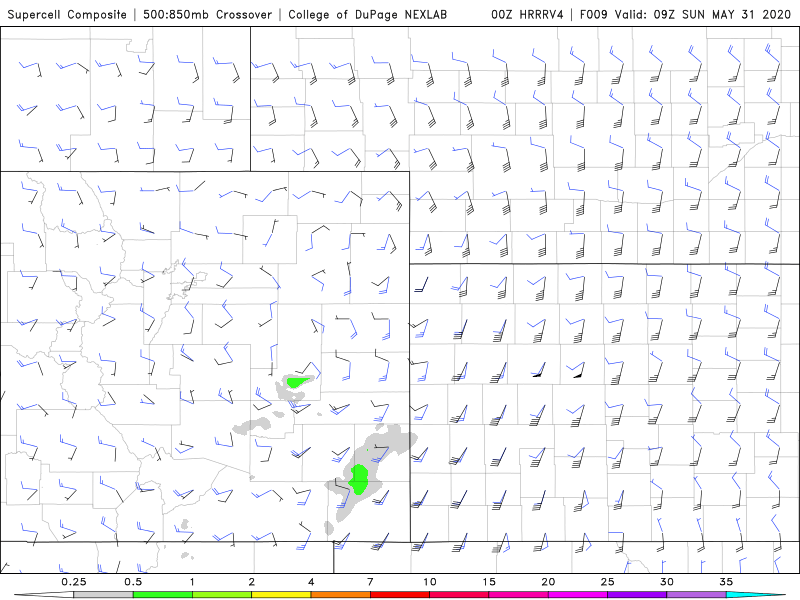Click the F009 forecast hour text
The image size is (800, 600).
pyautogui.click(x=593, y=15)
